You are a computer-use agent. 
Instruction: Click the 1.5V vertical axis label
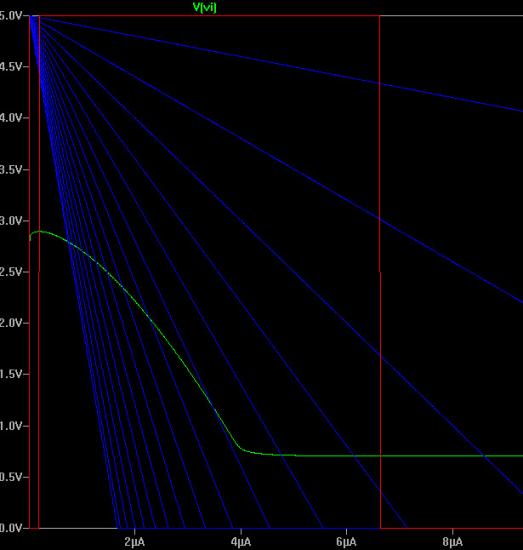click(x=11, y=374)
